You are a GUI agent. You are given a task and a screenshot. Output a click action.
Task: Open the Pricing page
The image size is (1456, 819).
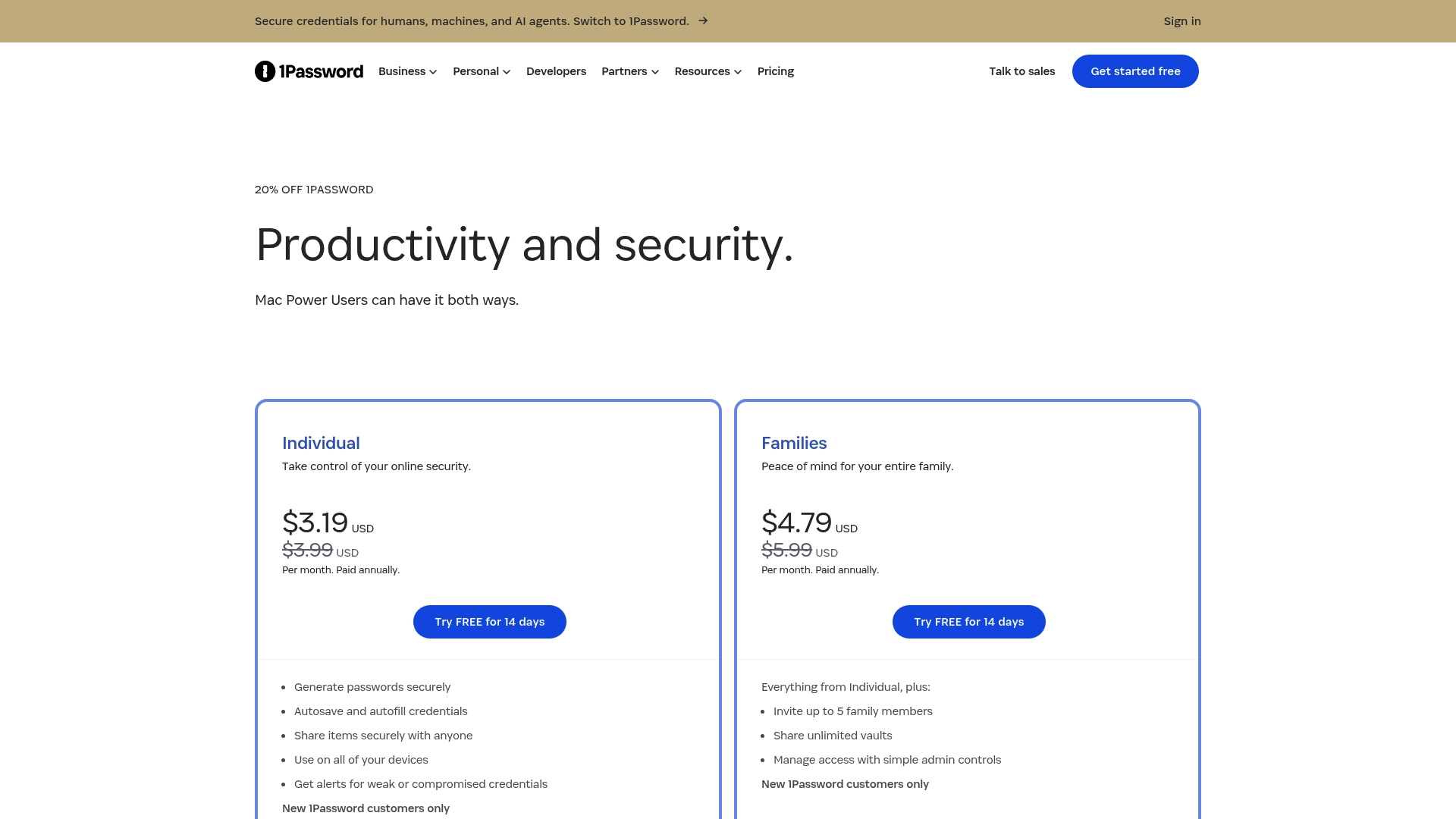(776, 71)
